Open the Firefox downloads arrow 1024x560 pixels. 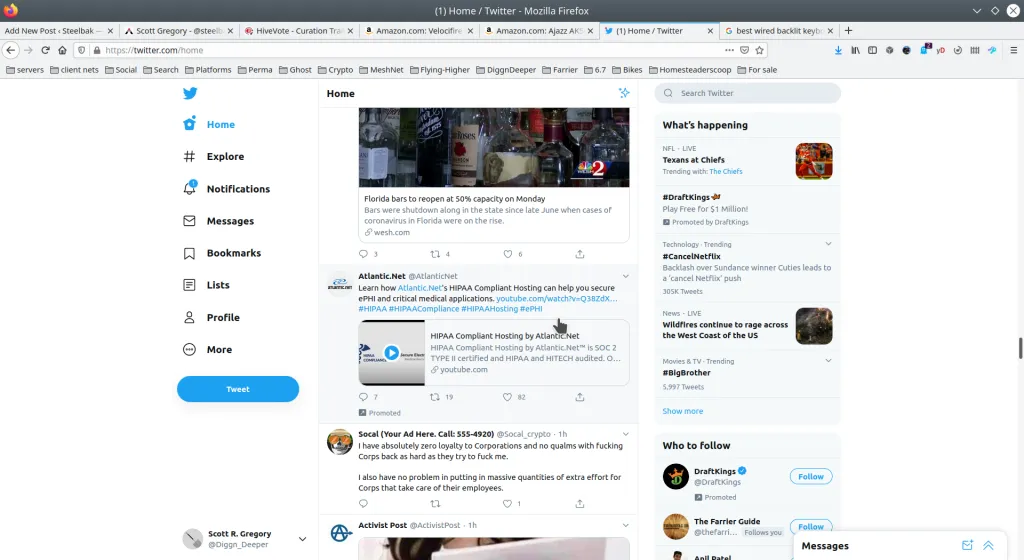click(838, 50)
